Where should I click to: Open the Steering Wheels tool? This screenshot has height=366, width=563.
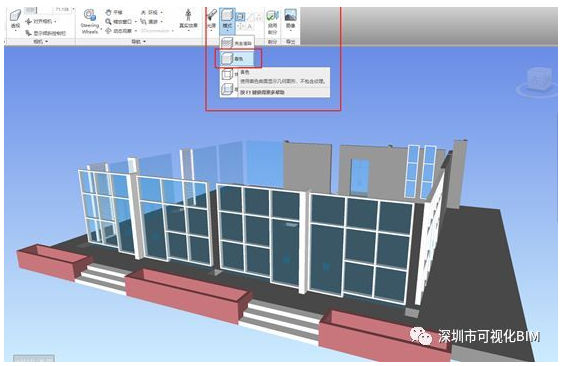pos(90,22)
